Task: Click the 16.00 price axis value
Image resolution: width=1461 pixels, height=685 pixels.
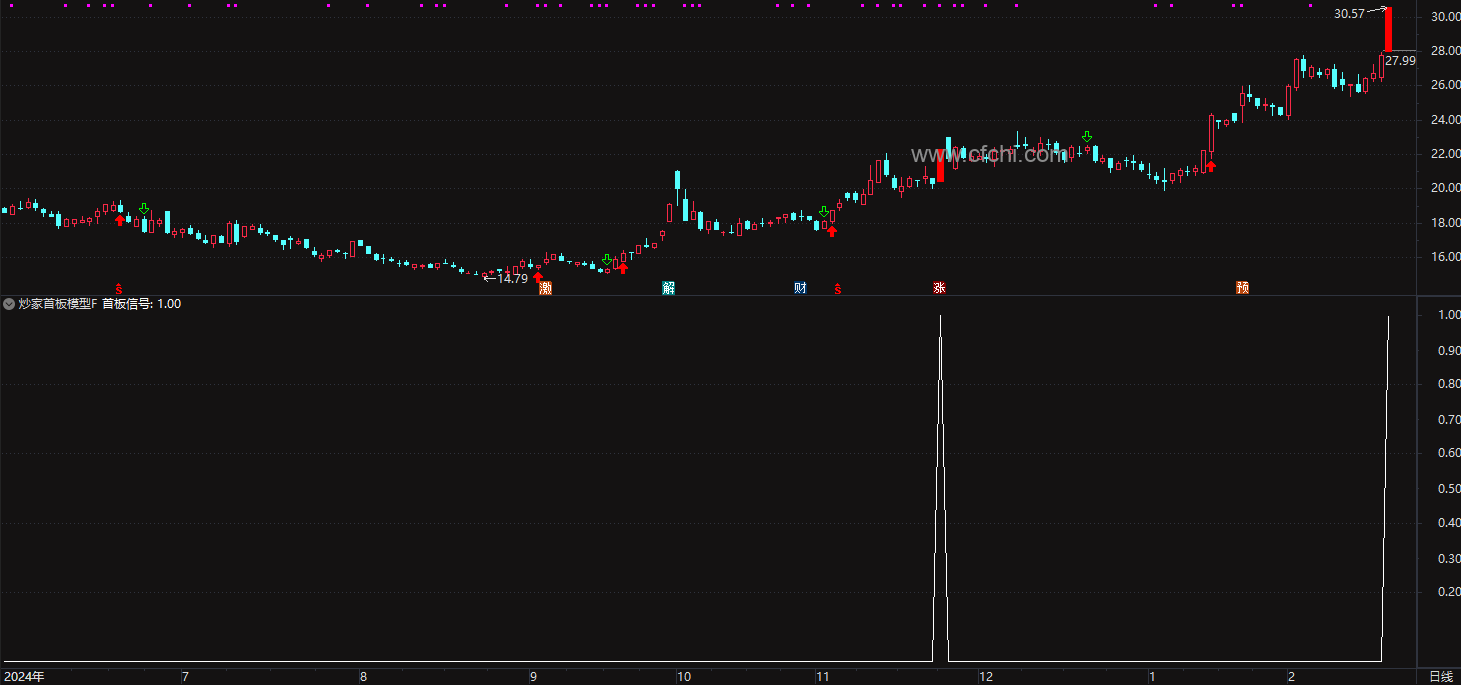Action: tap(1445, 257)
